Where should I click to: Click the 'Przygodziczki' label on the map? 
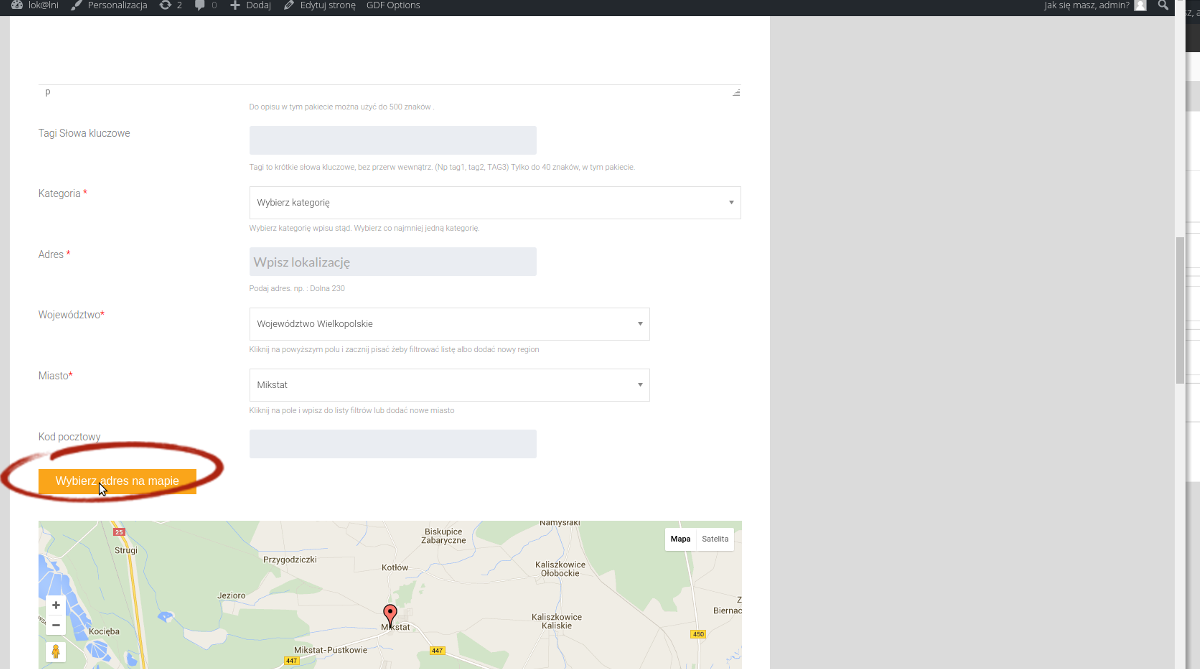point(289,561)
